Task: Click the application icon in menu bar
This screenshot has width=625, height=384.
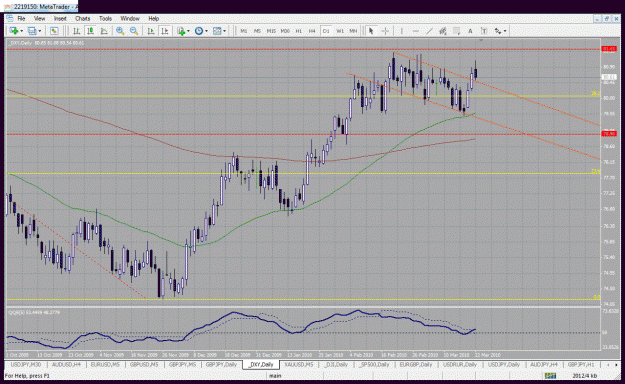Action: click(x=10, y=18)
